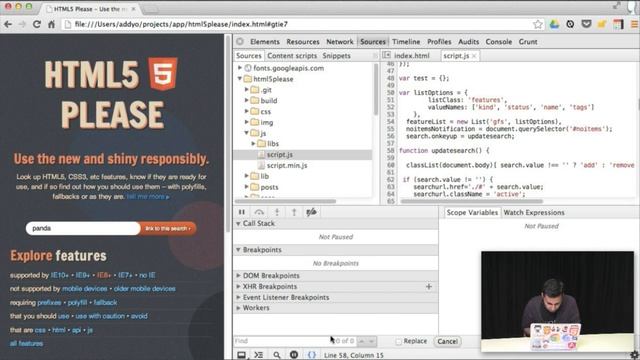Open DevTools settings gear
Image resolution: width=640 pixels, height=360 pixels.
coord(634,355)
